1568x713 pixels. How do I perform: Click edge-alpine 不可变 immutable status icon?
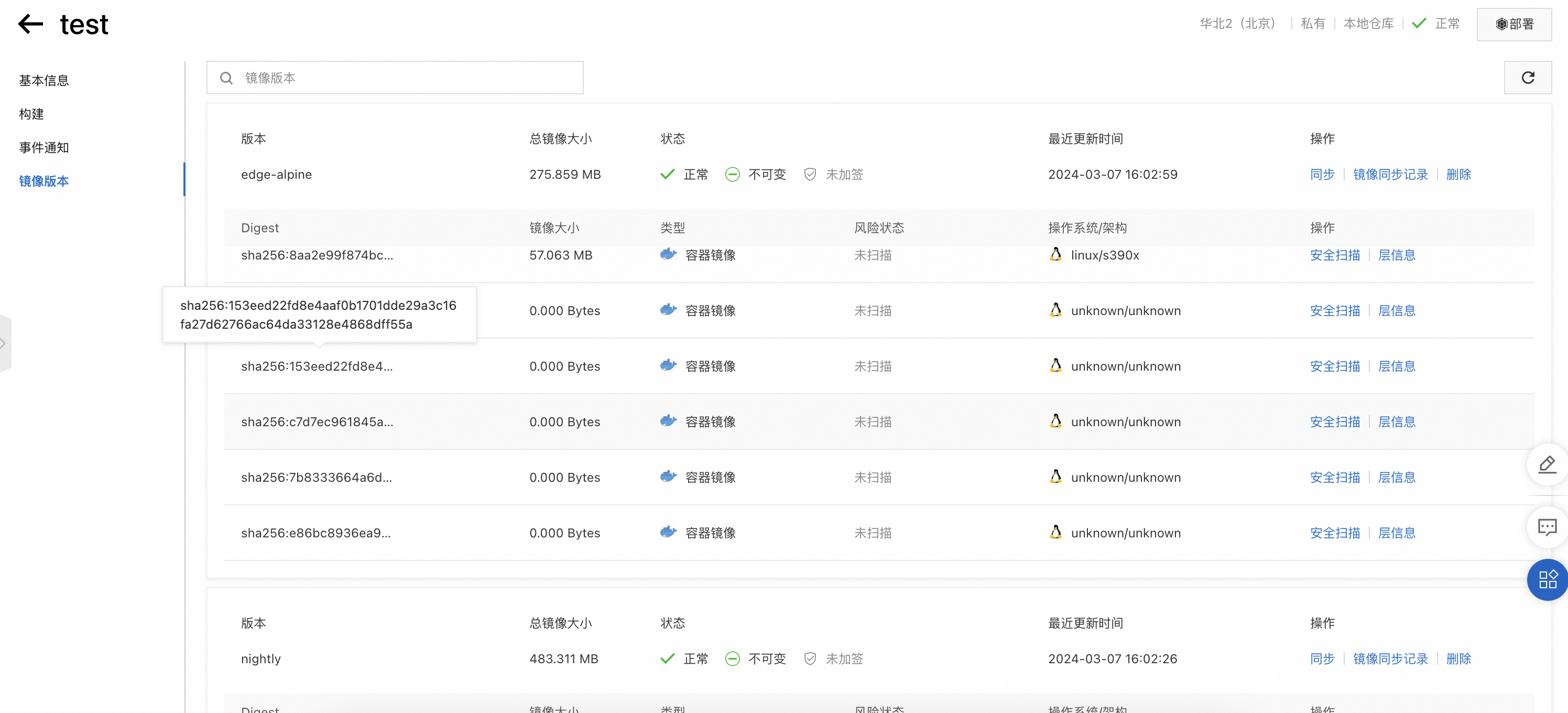[732, 175]
